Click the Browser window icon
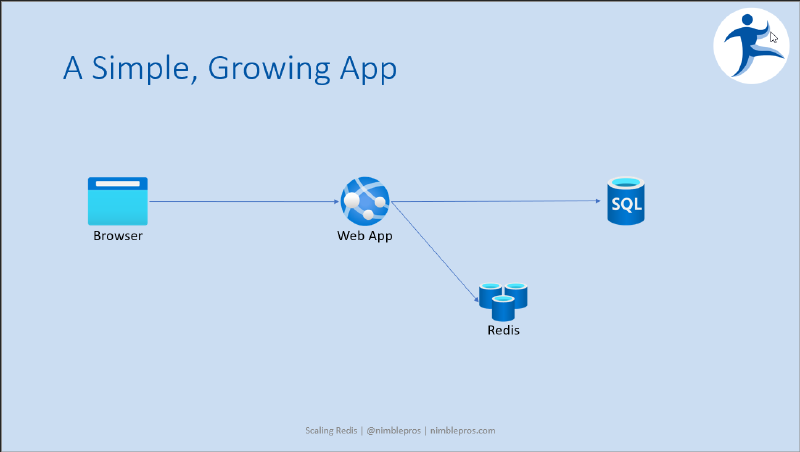Image resolution: width=800 pixels, height=452 pixels. click(118, 201)
